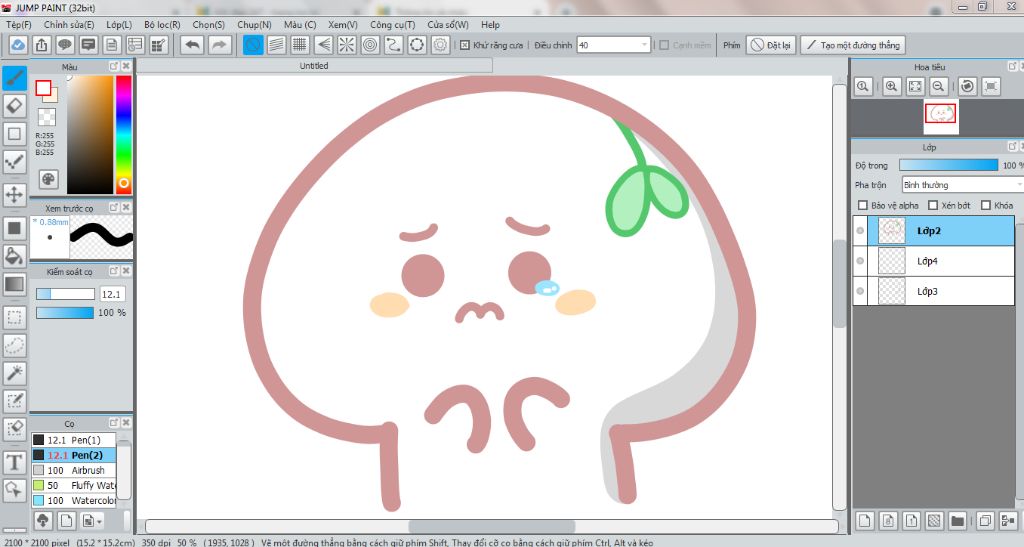Screen dimensions: 1024x547
Task: Open the Tệp(F) menu
Action: click(x=19, y=25)
